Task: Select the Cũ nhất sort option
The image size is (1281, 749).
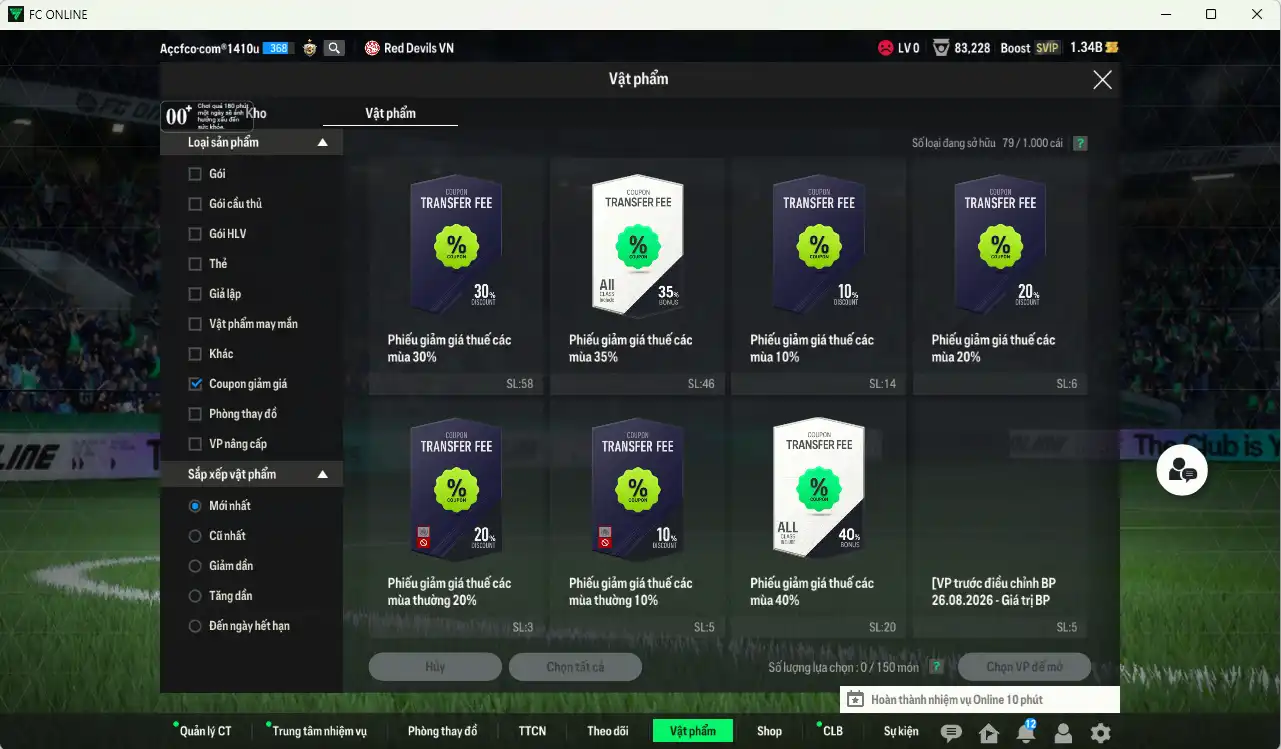Action: (x=195, y=536)
